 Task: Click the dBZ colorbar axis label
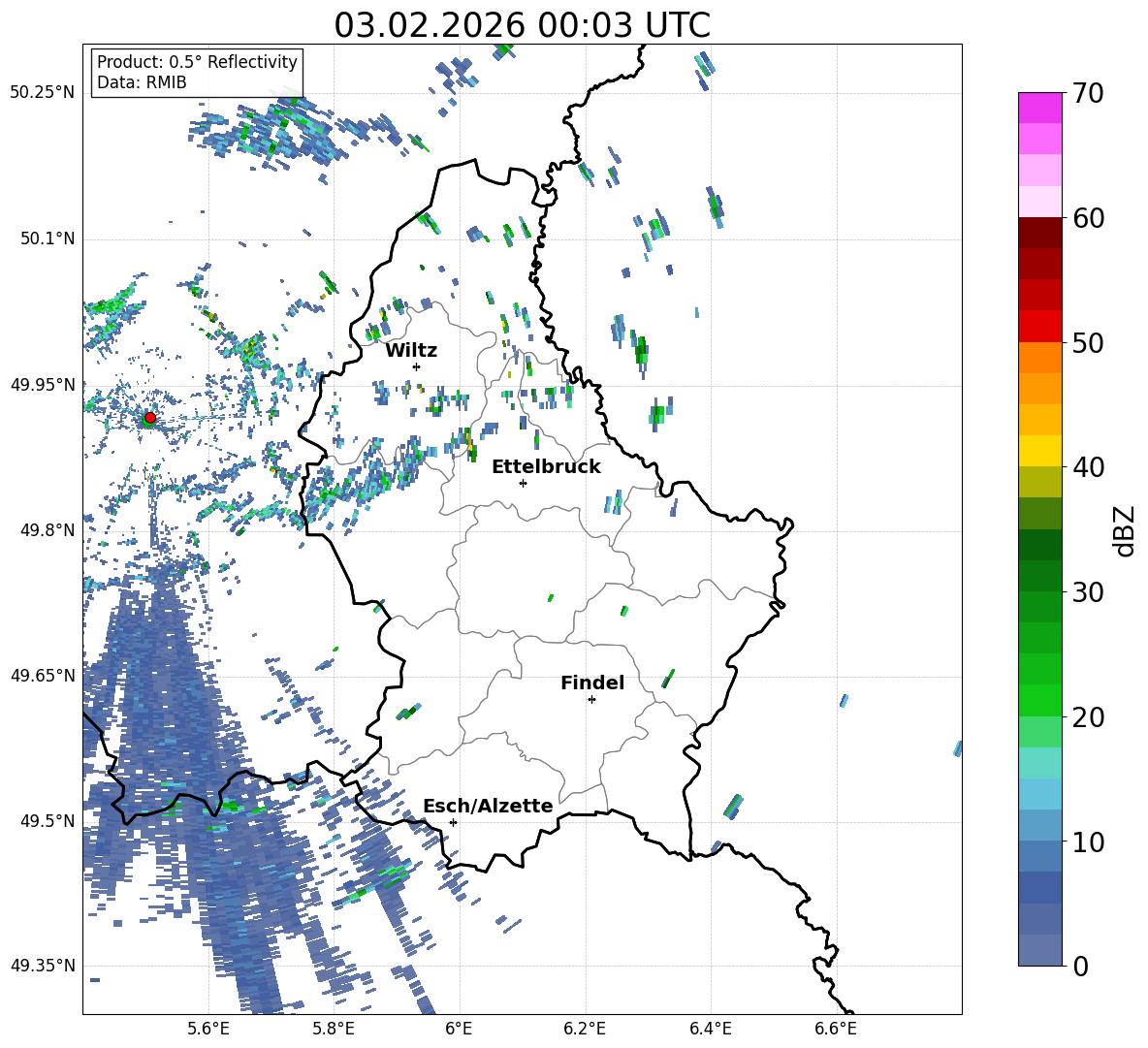[1126, 530]
